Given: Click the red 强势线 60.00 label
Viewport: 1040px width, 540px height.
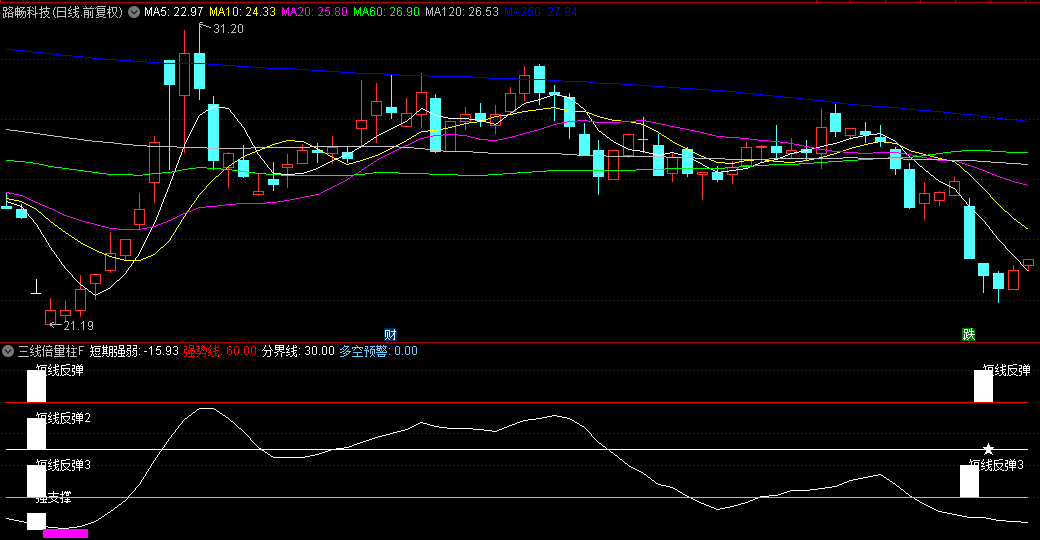Looking at the screenshot, I should [x=220, y=351].
